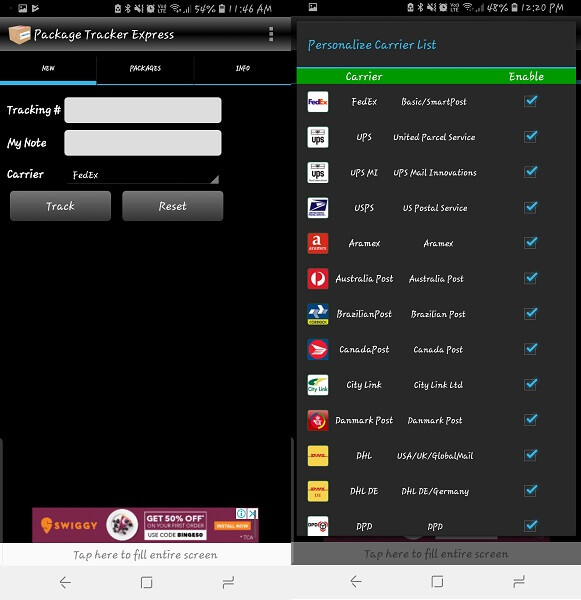Tap the Australia Post logo
Screen dimensions: 581x600
[x=318, y=279]
